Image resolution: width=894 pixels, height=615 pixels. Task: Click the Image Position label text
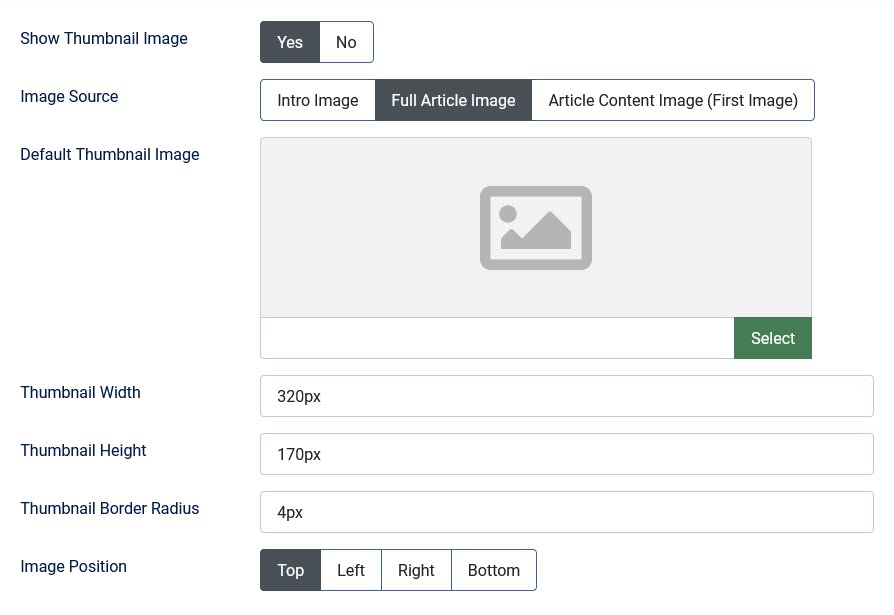(x=73, y=566)
